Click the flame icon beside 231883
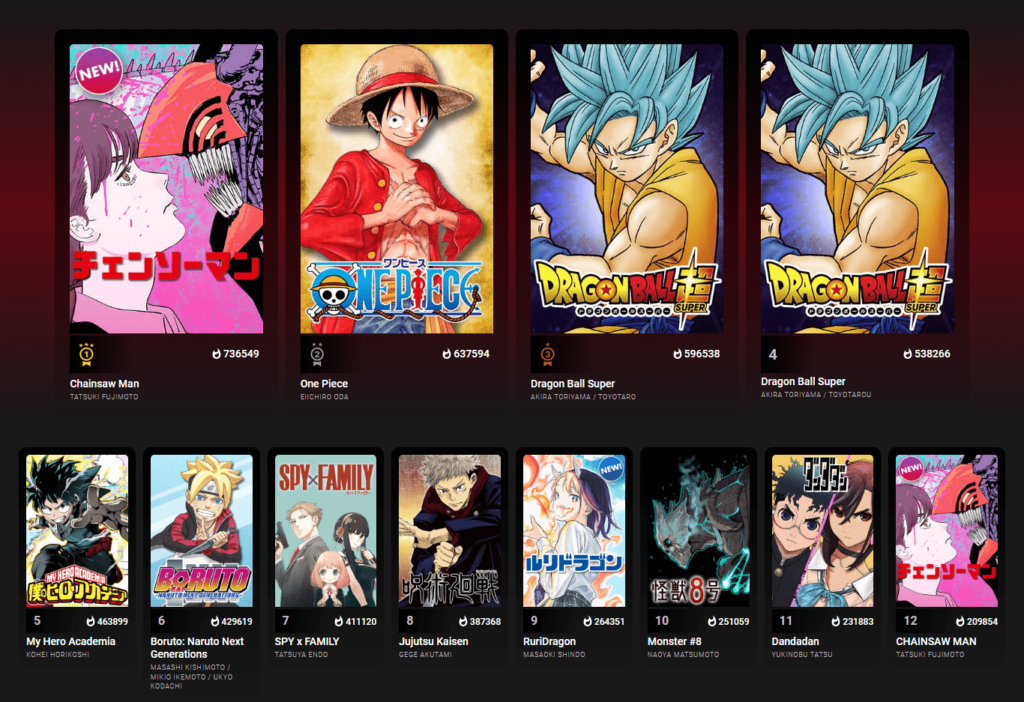The width and height of the screenshot is (1024, 702). point(835,622)
